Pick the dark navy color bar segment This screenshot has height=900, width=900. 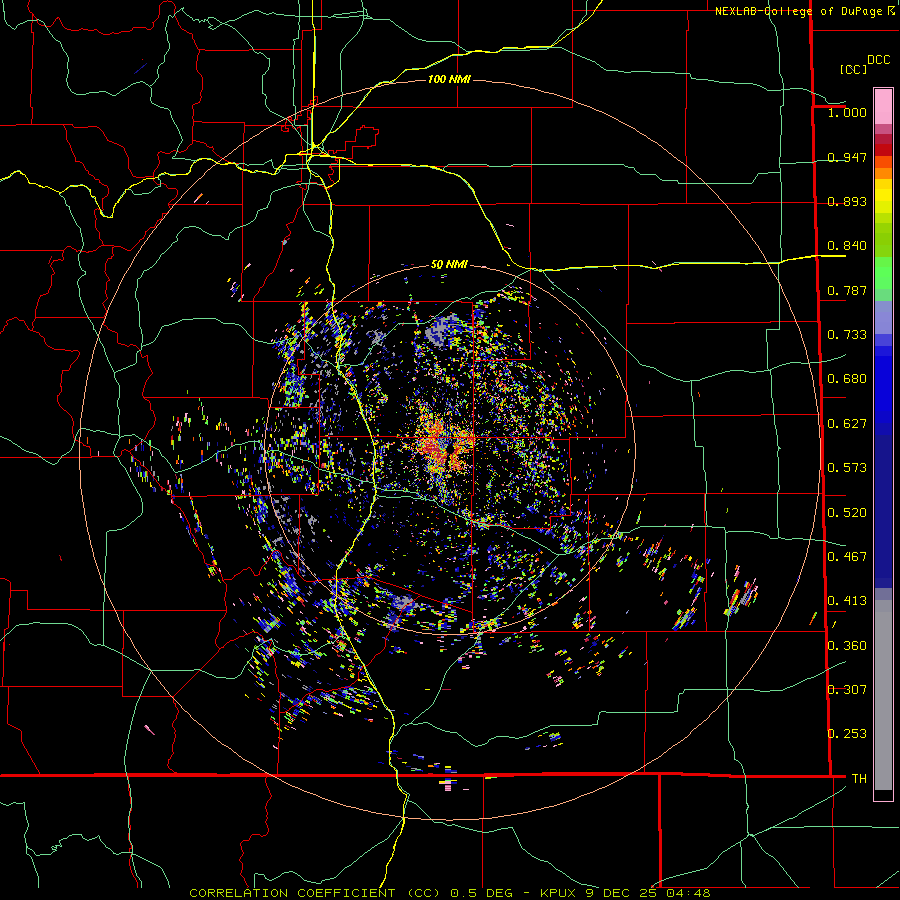pos(883,505)
